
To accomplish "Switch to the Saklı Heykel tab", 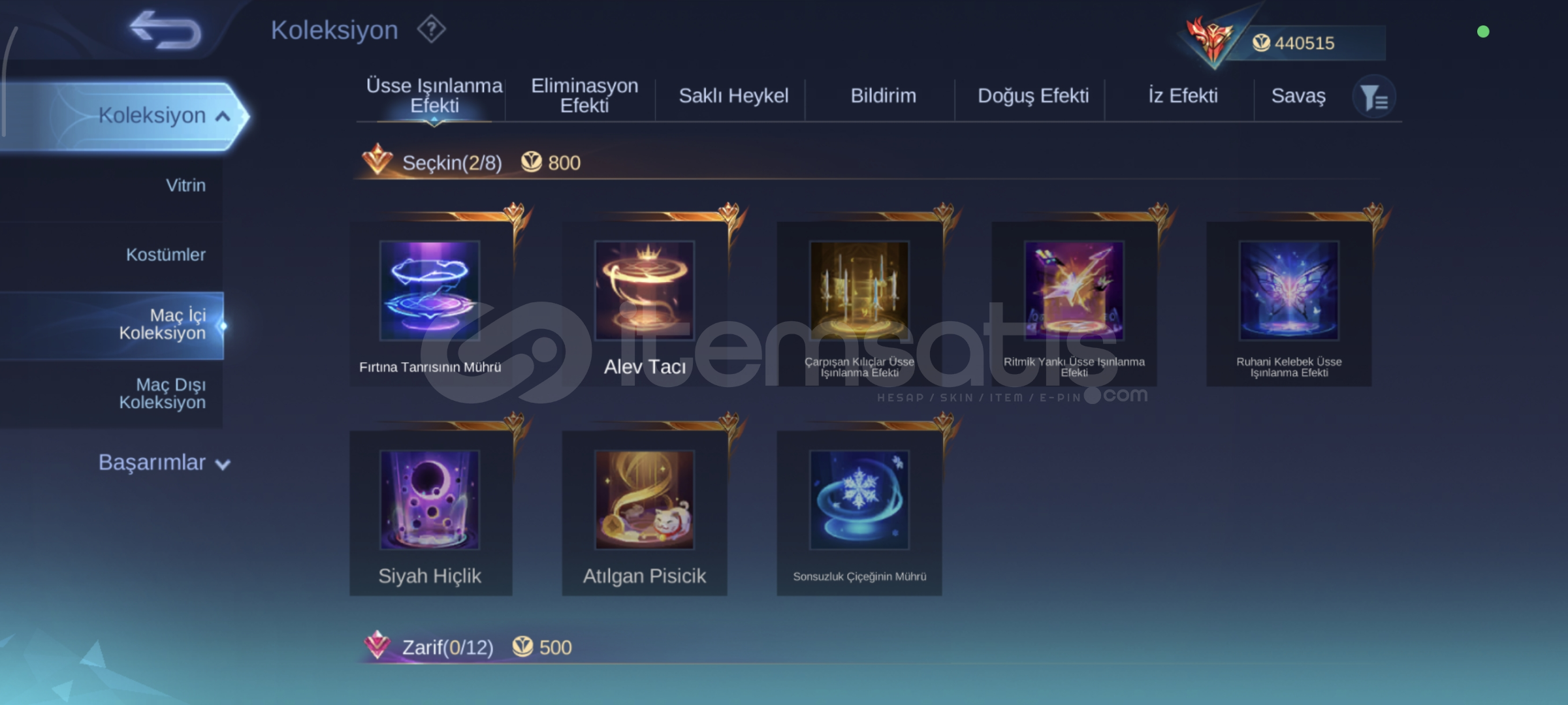I will coord(733,96).
